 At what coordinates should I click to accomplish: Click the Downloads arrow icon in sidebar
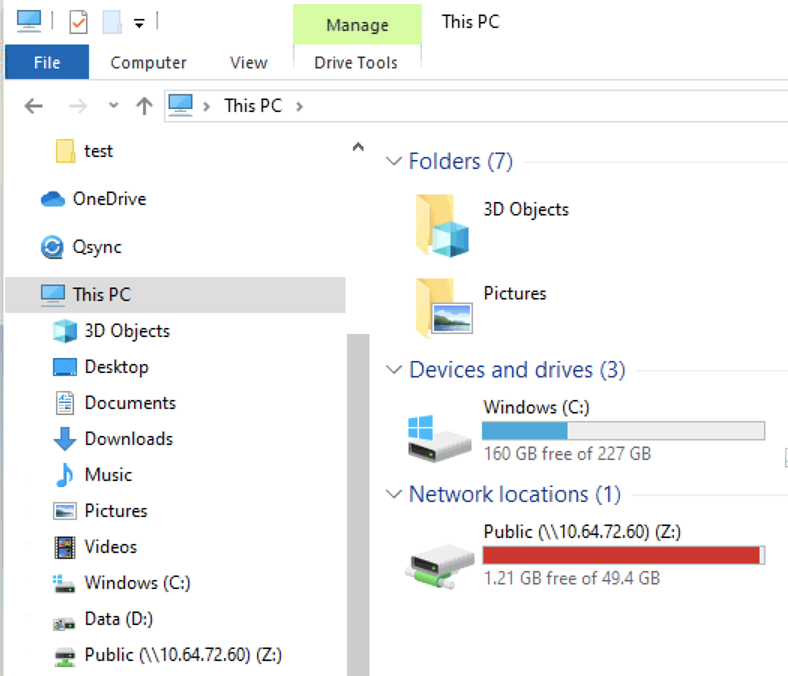pyautogui.click(x=65, y=439)
